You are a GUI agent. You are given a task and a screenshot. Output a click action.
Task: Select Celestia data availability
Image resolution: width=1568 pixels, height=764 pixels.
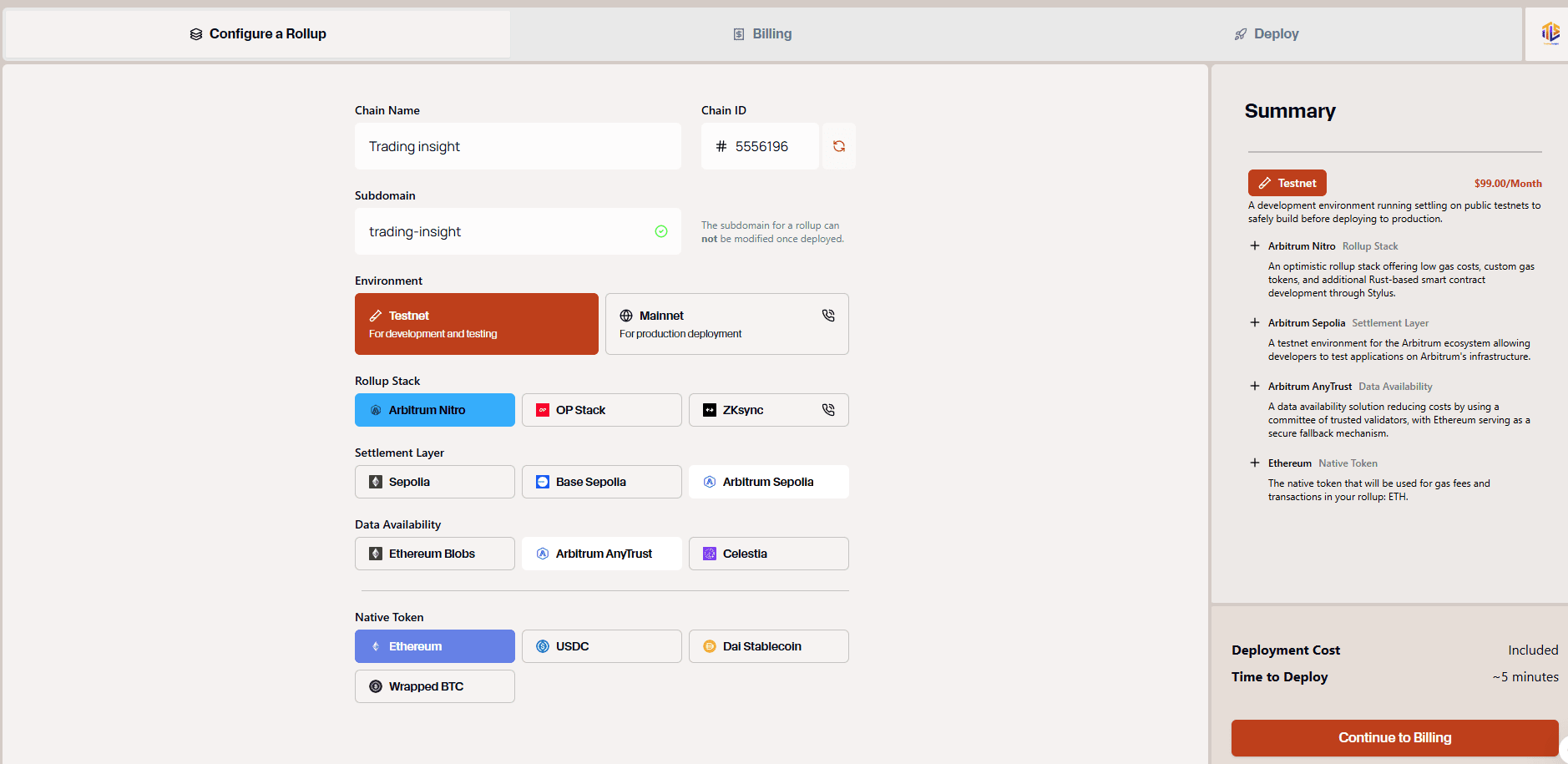pos(769,554)
